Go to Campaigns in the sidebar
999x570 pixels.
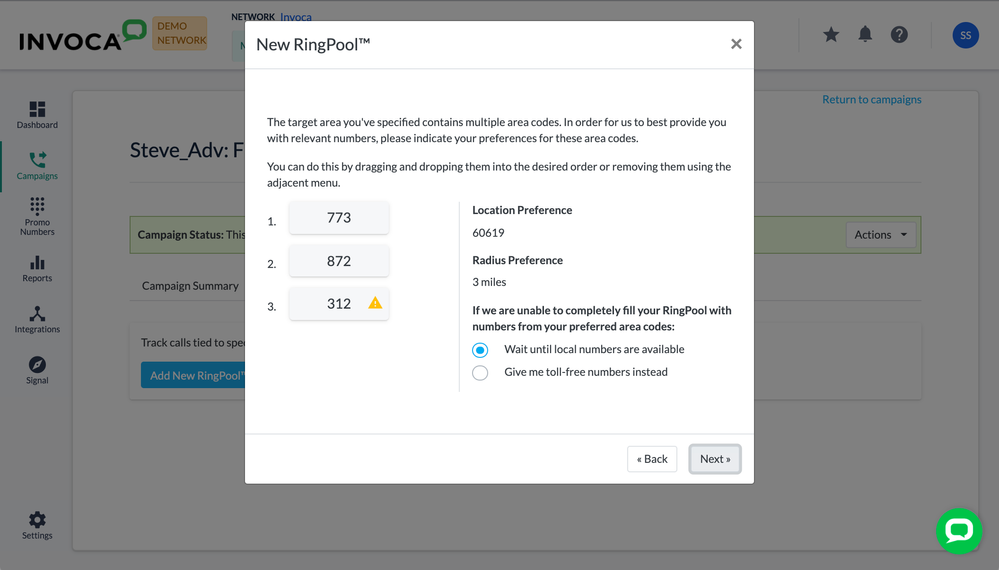click(x=37, y=165)
